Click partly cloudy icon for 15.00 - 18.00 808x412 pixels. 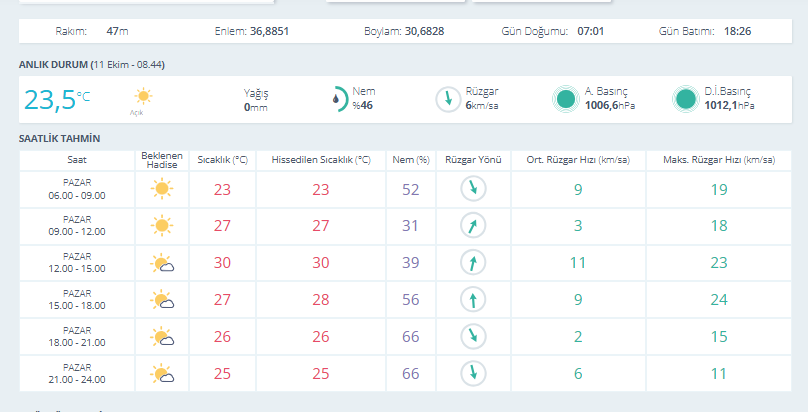click(x=162, y=300)
